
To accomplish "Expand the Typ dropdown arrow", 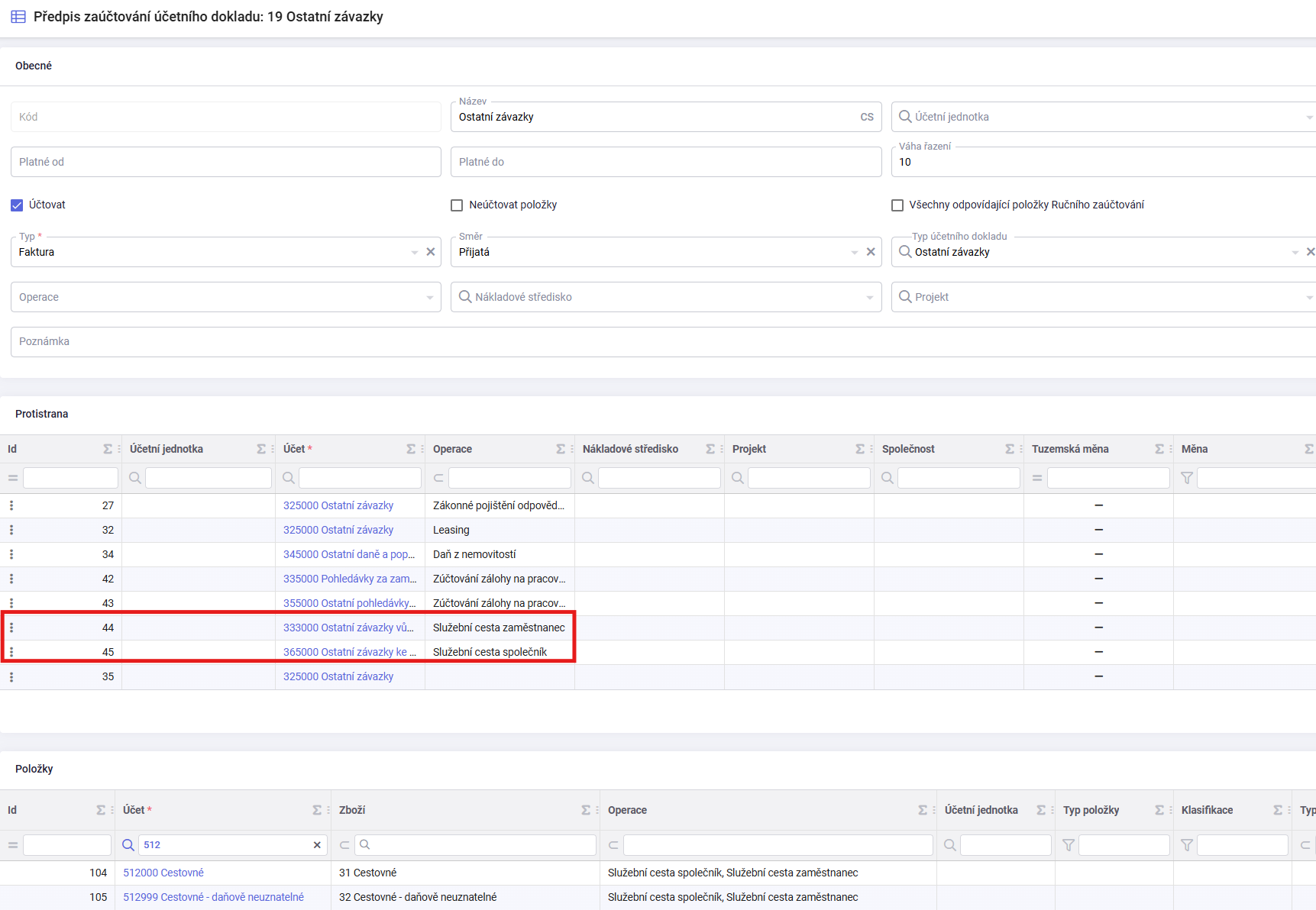I will point(415,253).
